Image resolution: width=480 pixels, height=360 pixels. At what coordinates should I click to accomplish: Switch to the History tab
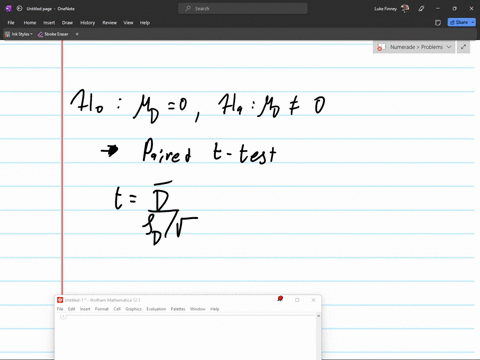[88, 23]
